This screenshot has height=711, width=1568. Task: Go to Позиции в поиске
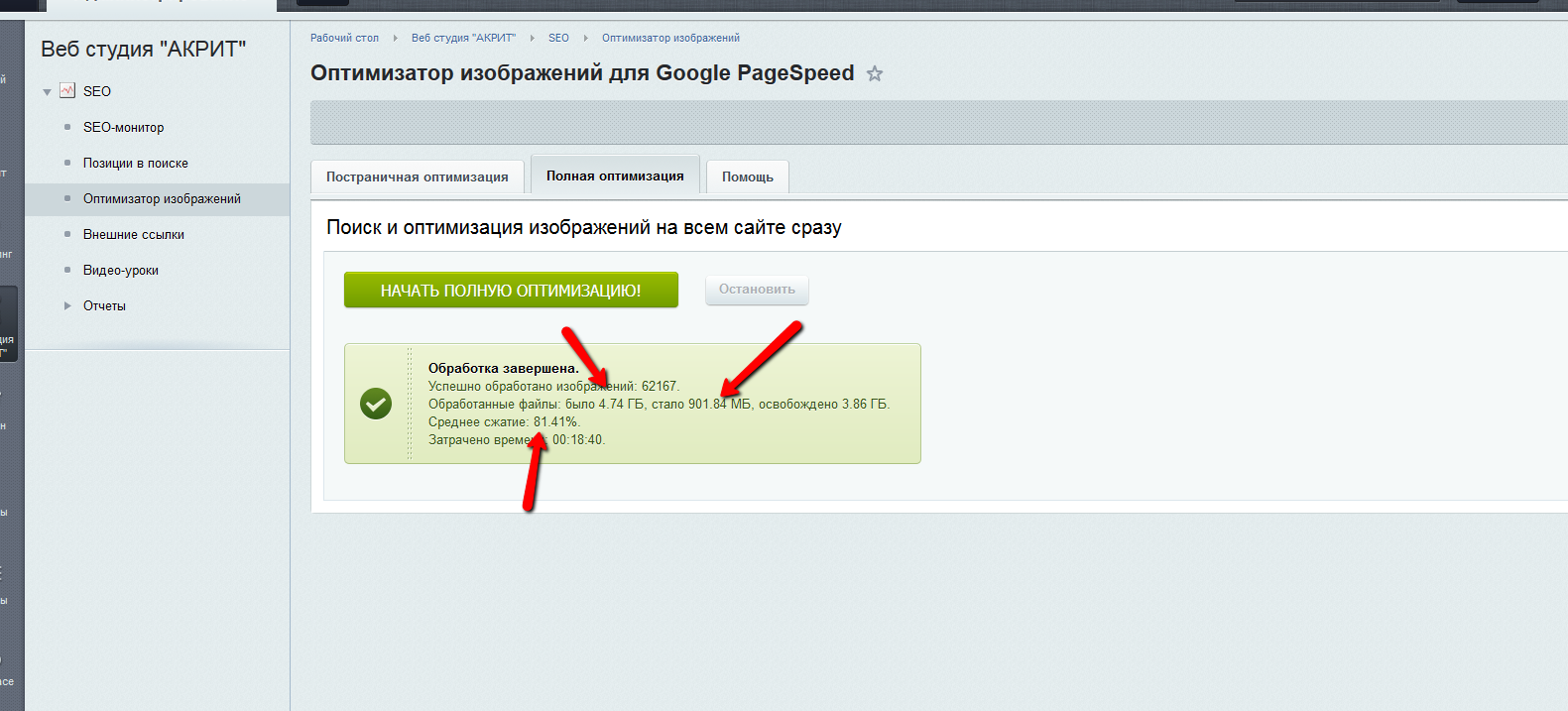[135, 163]
